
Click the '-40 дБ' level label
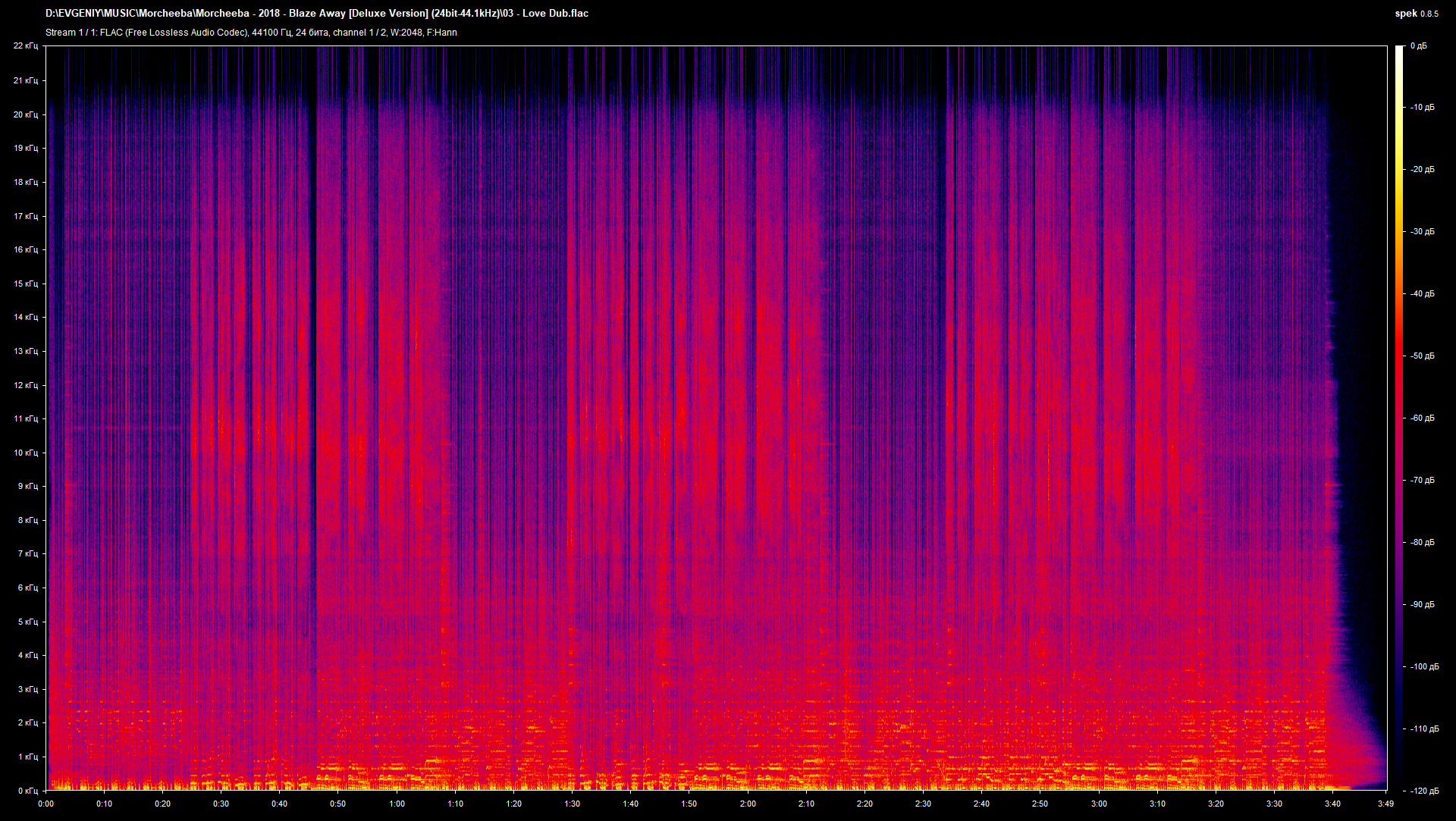point(1423,294)
